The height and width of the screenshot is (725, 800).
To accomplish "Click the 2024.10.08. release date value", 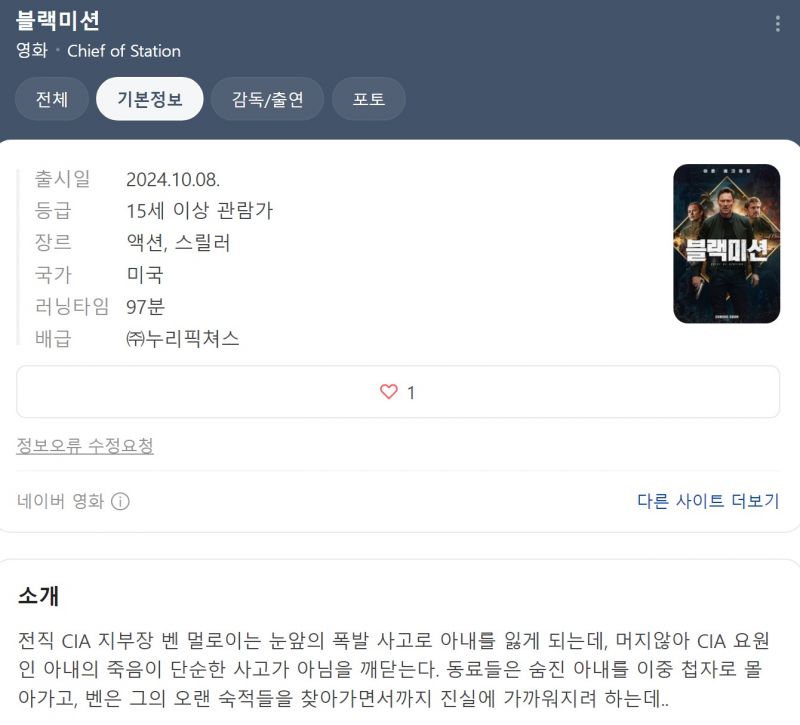I will [x=173, y=180].
